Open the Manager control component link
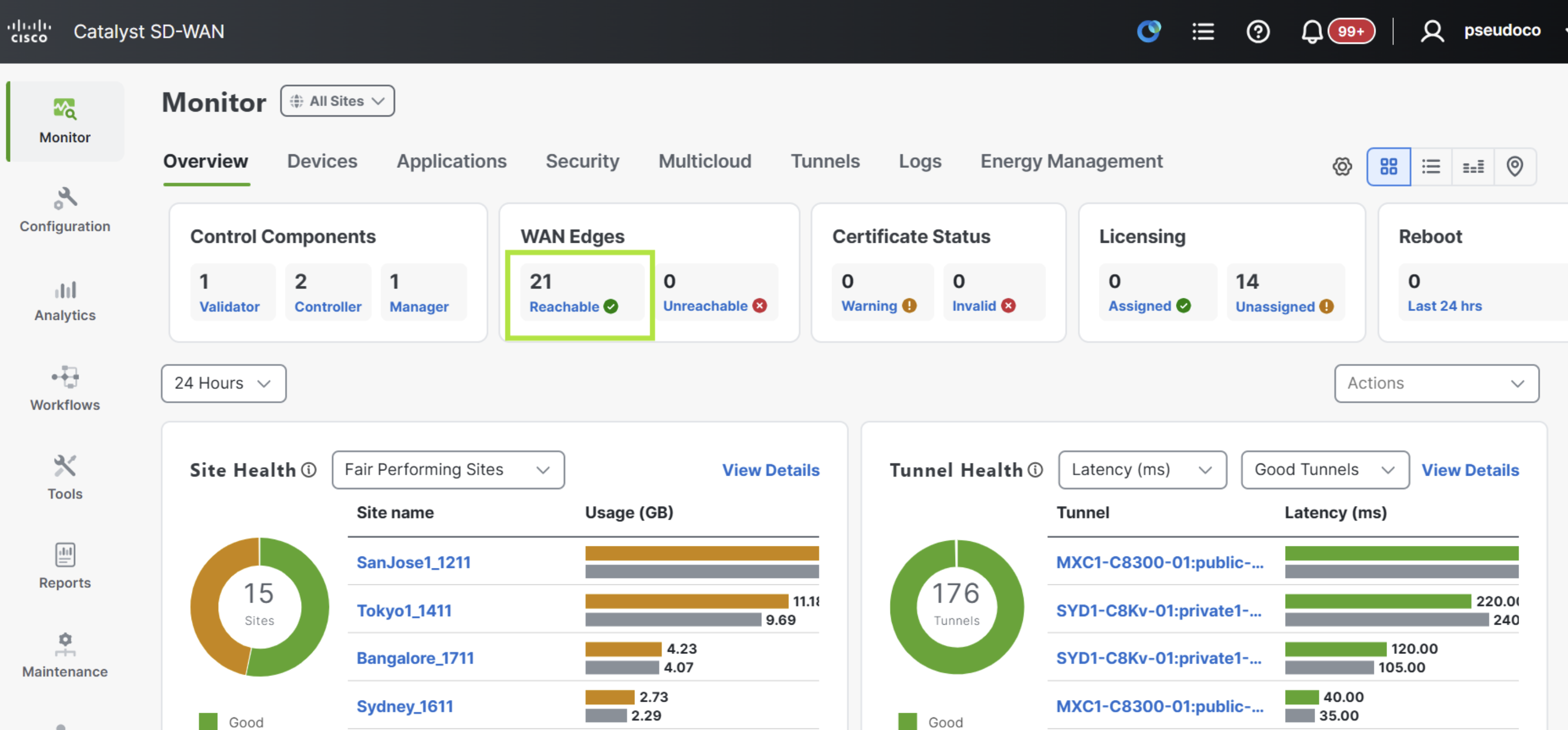Image resolution: width=1568 pixels, height=730 pixels. 419,307
